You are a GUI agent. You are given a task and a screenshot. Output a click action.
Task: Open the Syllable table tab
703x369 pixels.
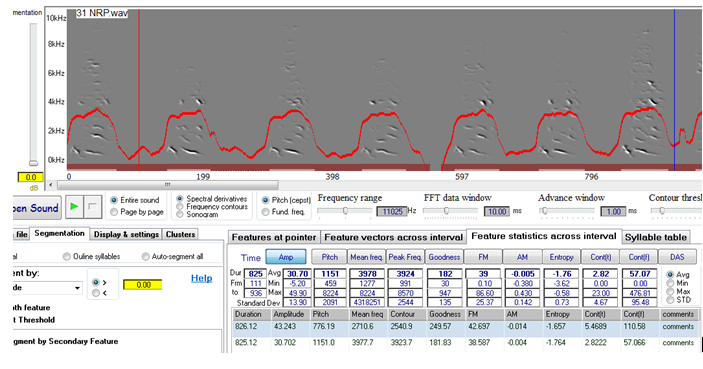point(655,237)
